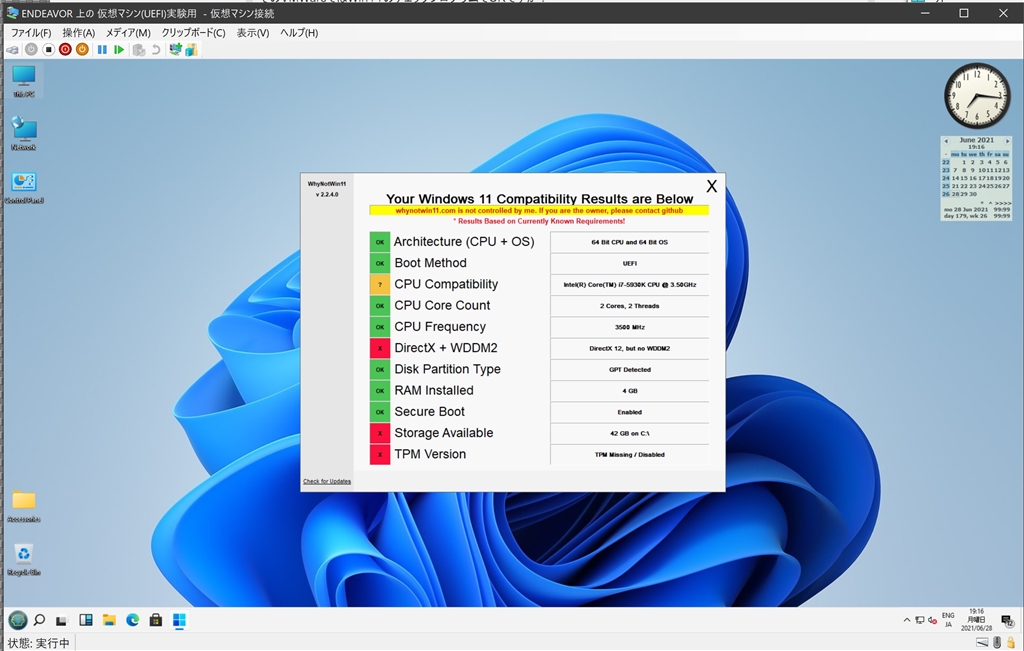Click the yellow whynotwin11.com warning banner

[x=539, y=210]
